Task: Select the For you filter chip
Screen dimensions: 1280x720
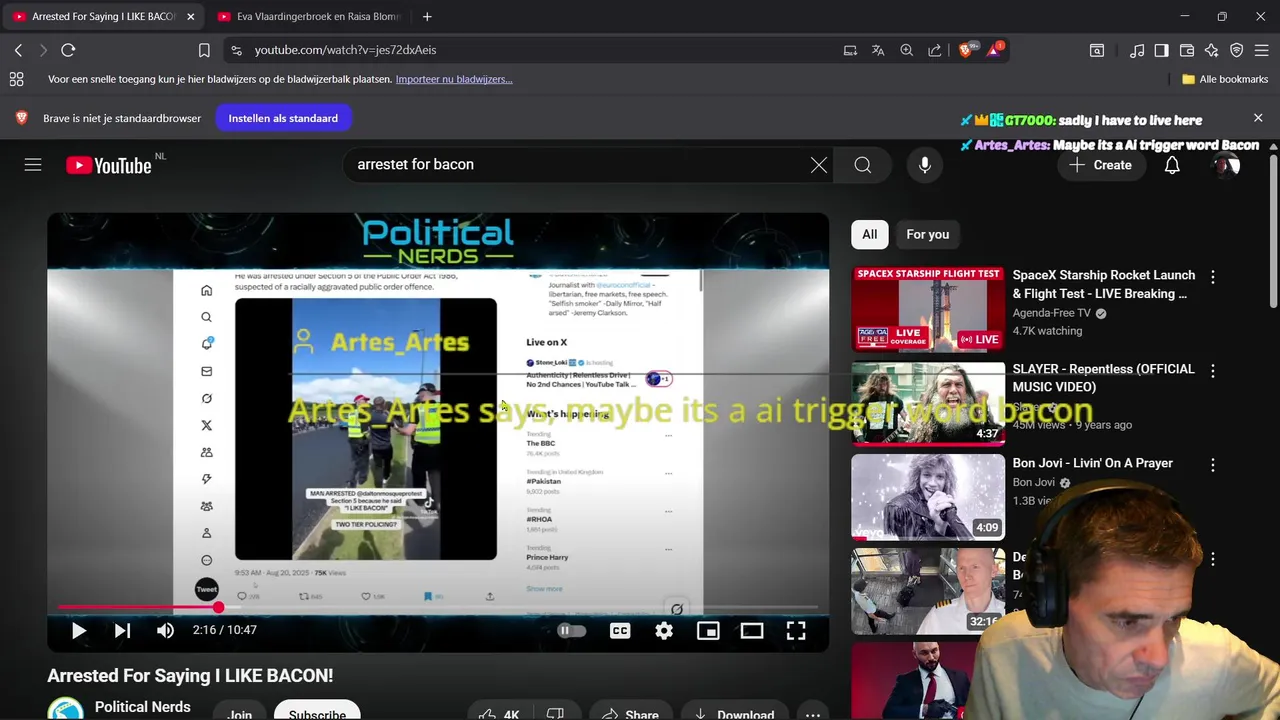Action: tap(928, 234)
